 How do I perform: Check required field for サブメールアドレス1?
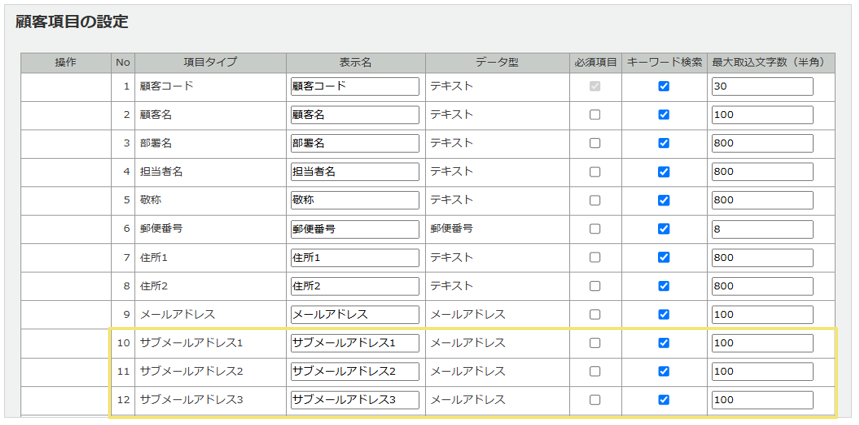click(x=595, y=343)
